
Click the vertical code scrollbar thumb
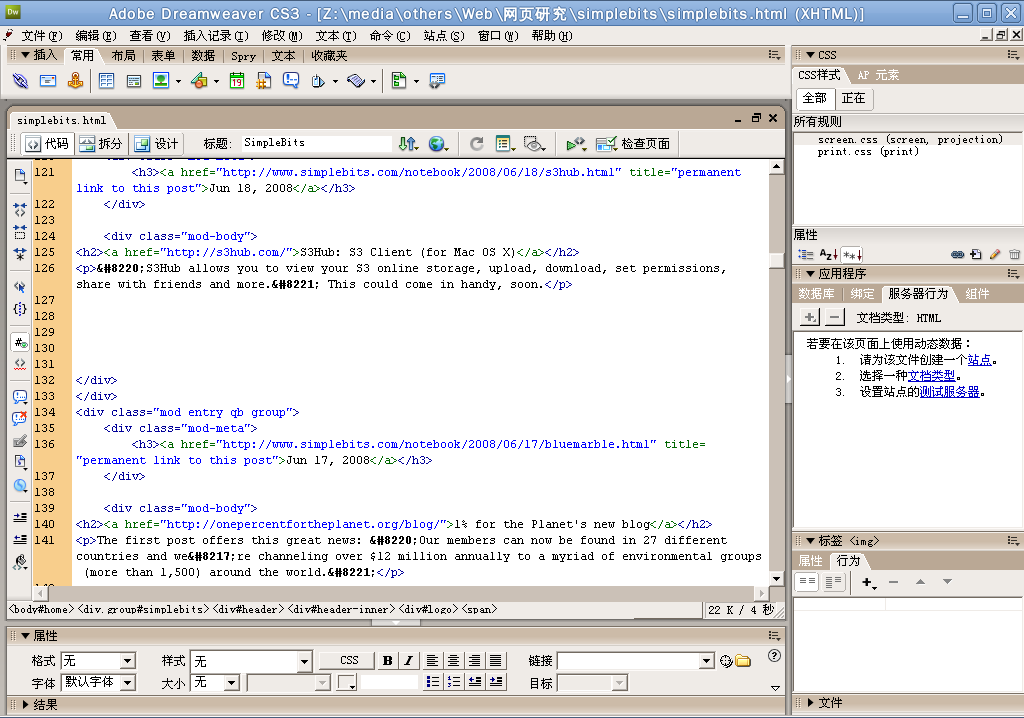[776, 261]
